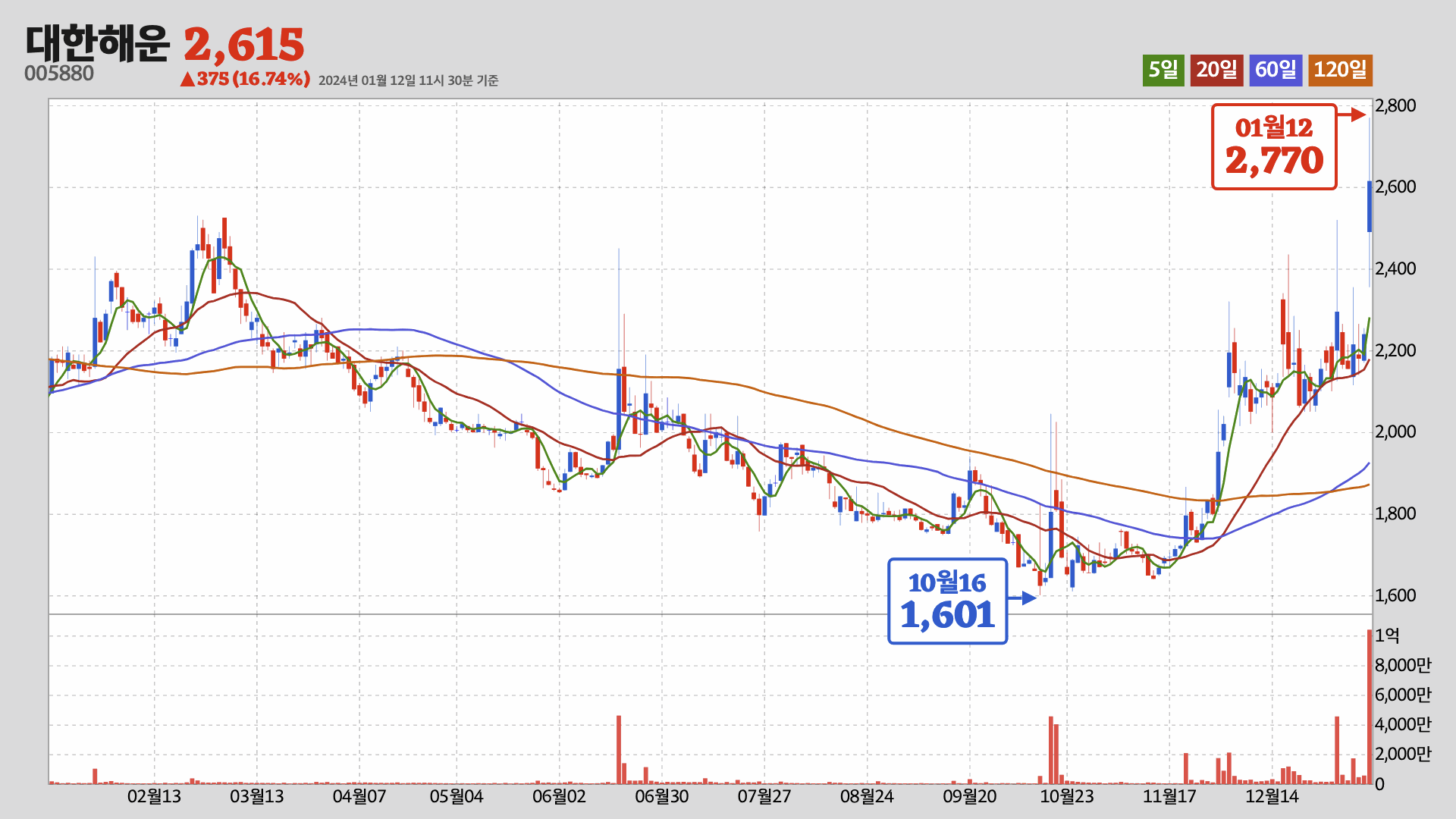Click the 05월04 date axis label
The height and width of the screenshot is (819, 1456).
coord(457,797)
